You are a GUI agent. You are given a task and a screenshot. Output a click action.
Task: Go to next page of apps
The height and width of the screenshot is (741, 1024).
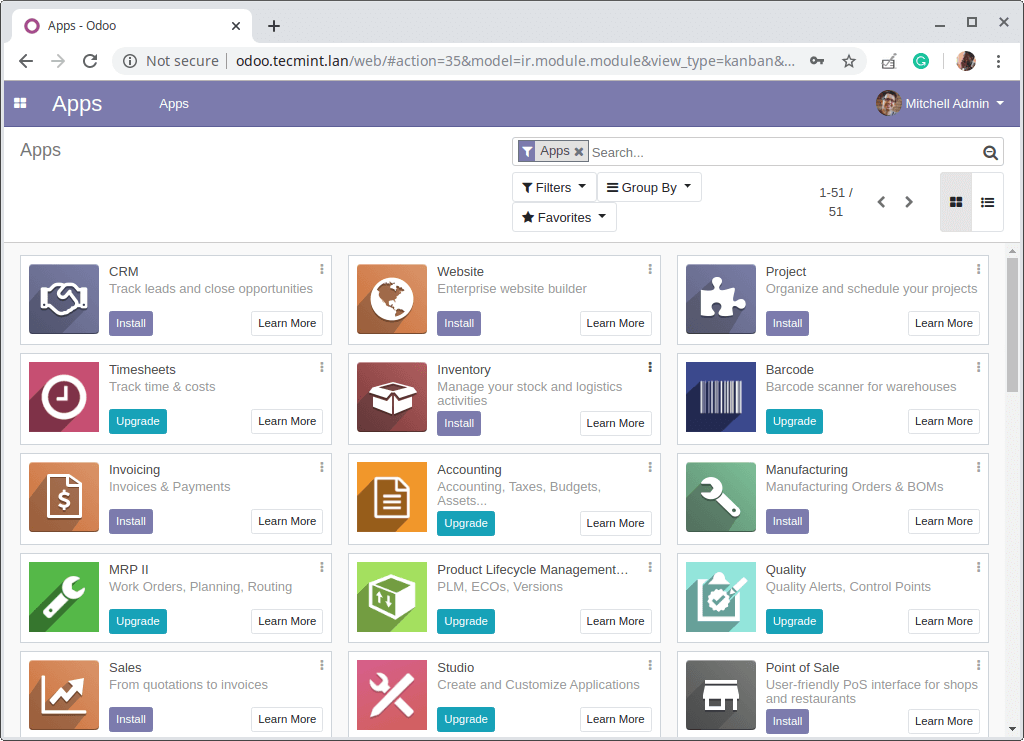click(908, 202)
